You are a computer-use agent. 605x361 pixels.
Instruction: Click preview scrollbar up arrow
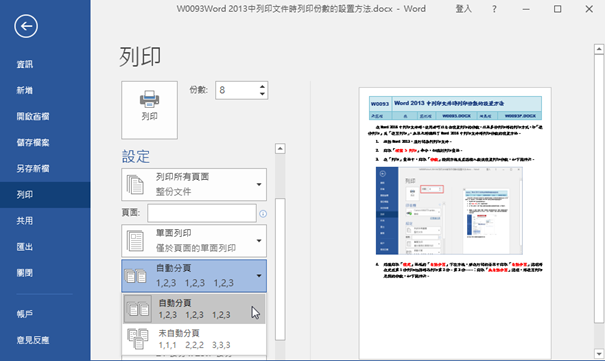(599, 49)
